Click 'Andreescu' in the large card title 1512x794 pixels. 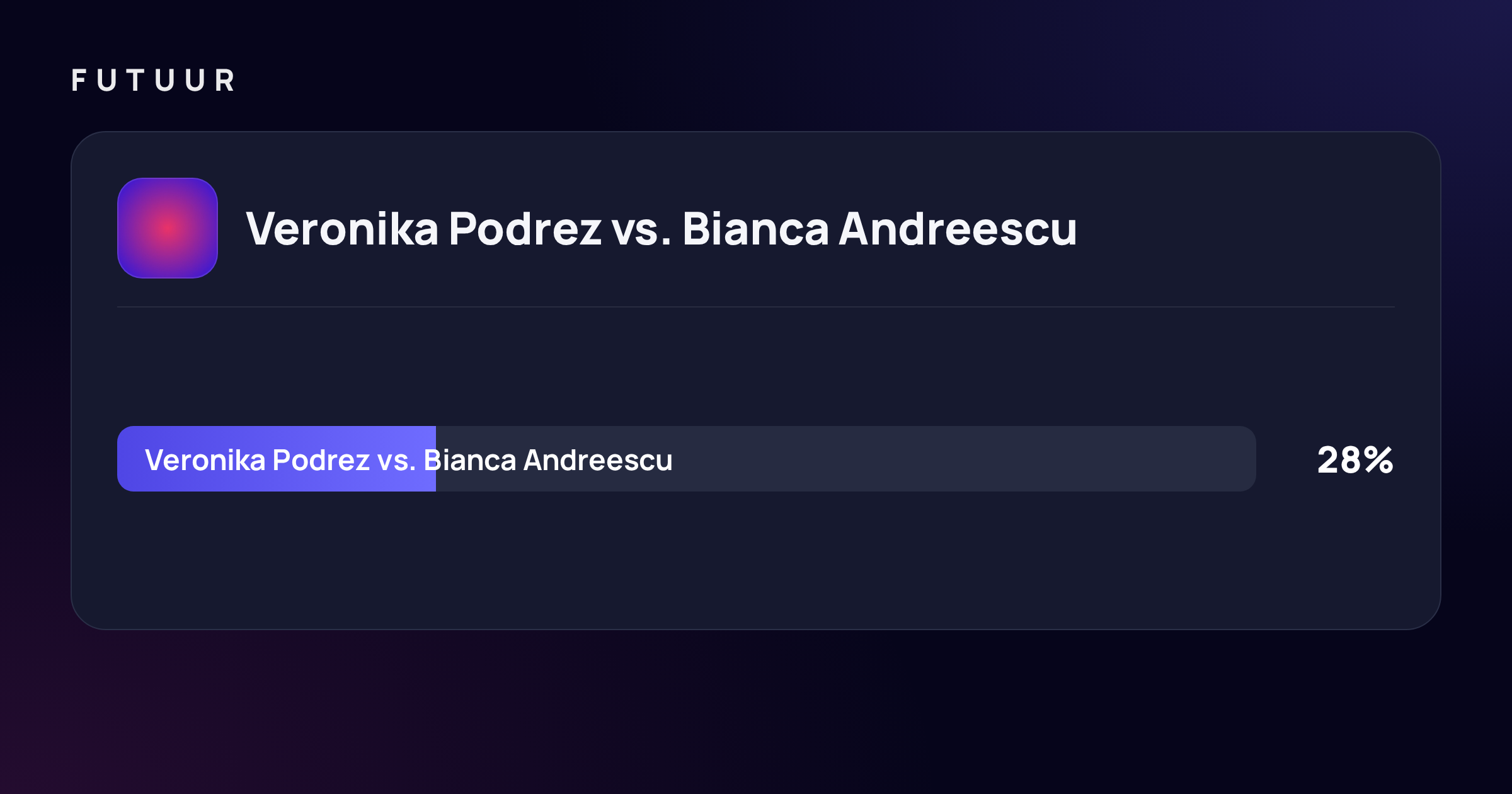point(958,228)
